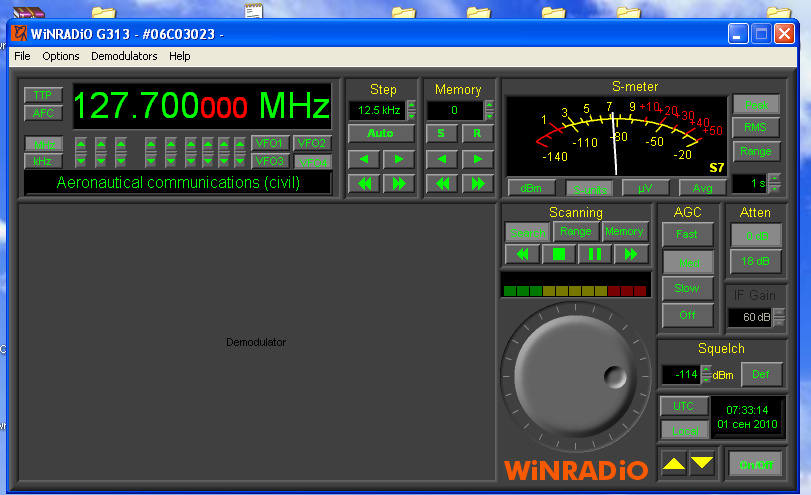The image size is (811, 495).
Task: Enable Peak mode on S-meter
Action: [x=756, y=105]
